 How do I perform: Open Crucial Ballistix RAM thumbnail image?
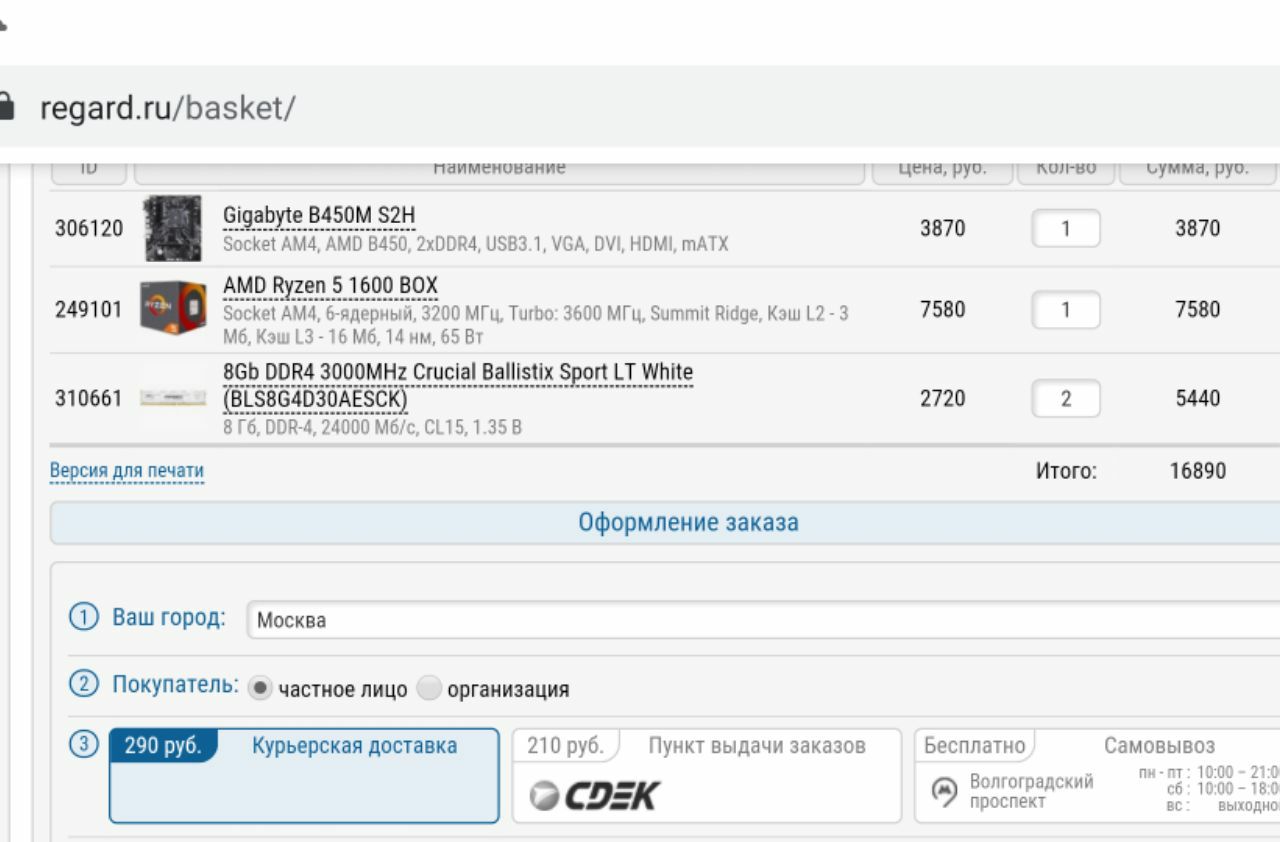(172, 398)
